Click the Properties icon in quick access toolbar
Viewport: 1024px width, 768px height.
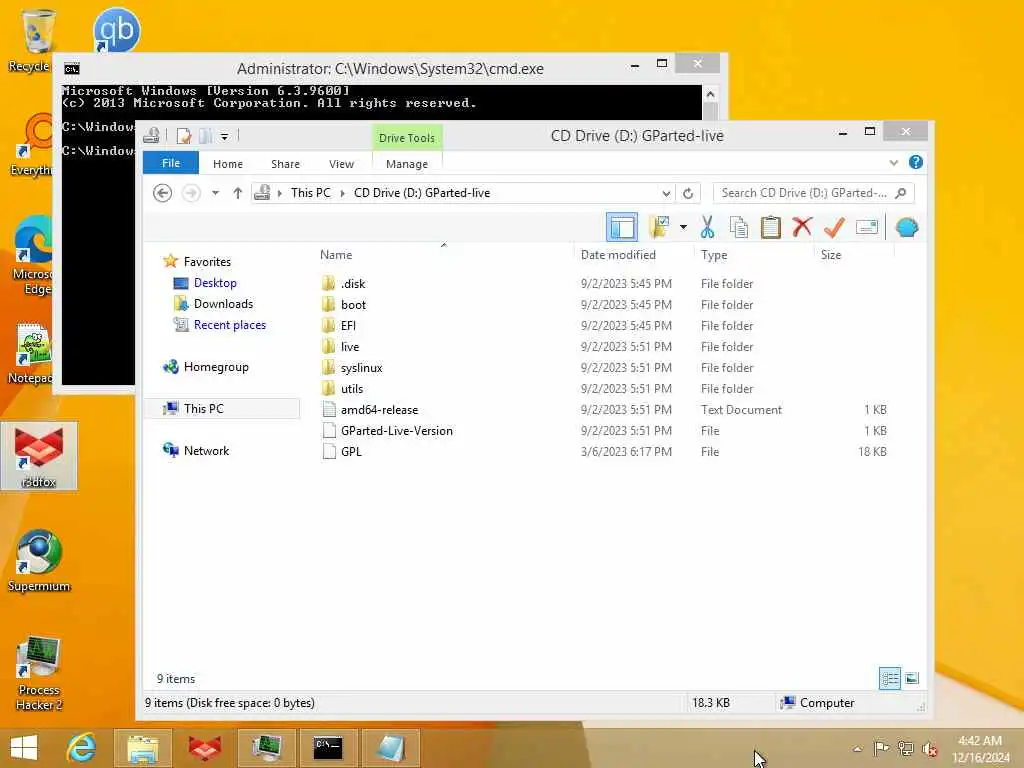[x=184, y=136]
